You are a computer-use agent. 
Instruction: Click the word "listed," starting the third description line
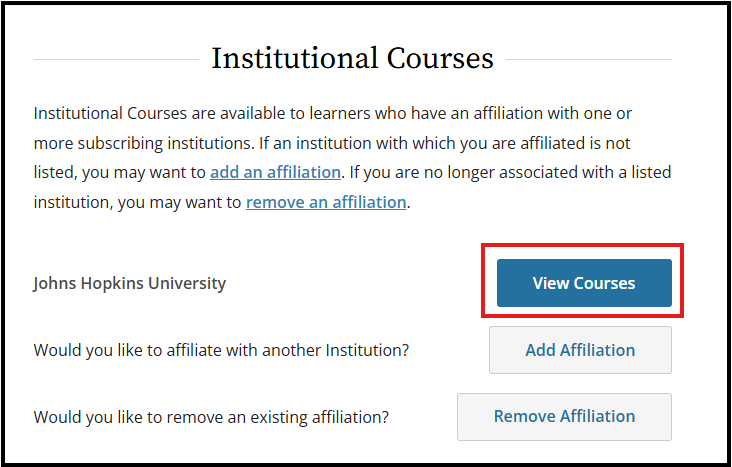56,172
